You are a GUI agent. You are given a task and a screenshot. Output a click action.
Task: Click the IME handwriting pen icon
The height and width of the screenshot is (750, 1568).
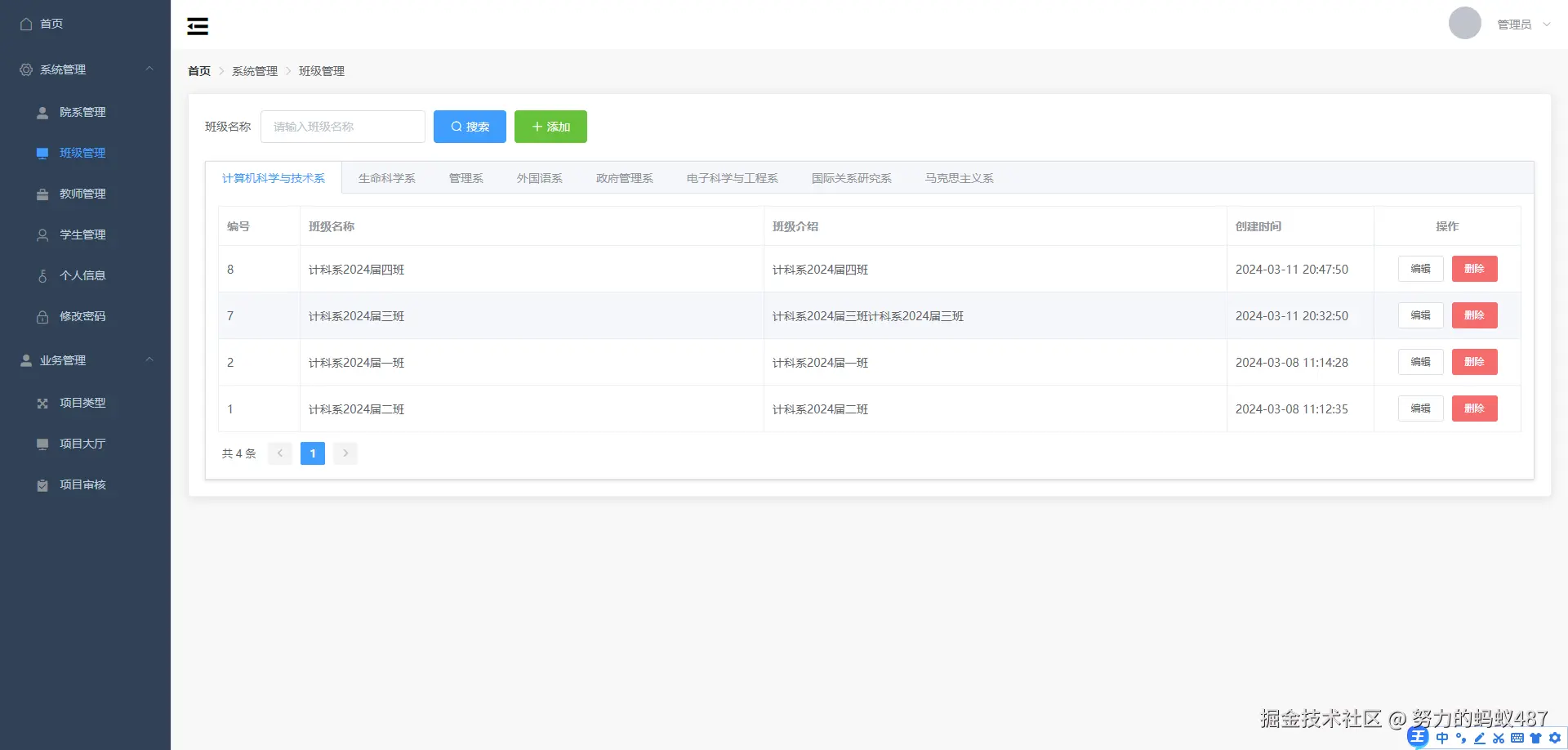click(x=1480, y=738)
